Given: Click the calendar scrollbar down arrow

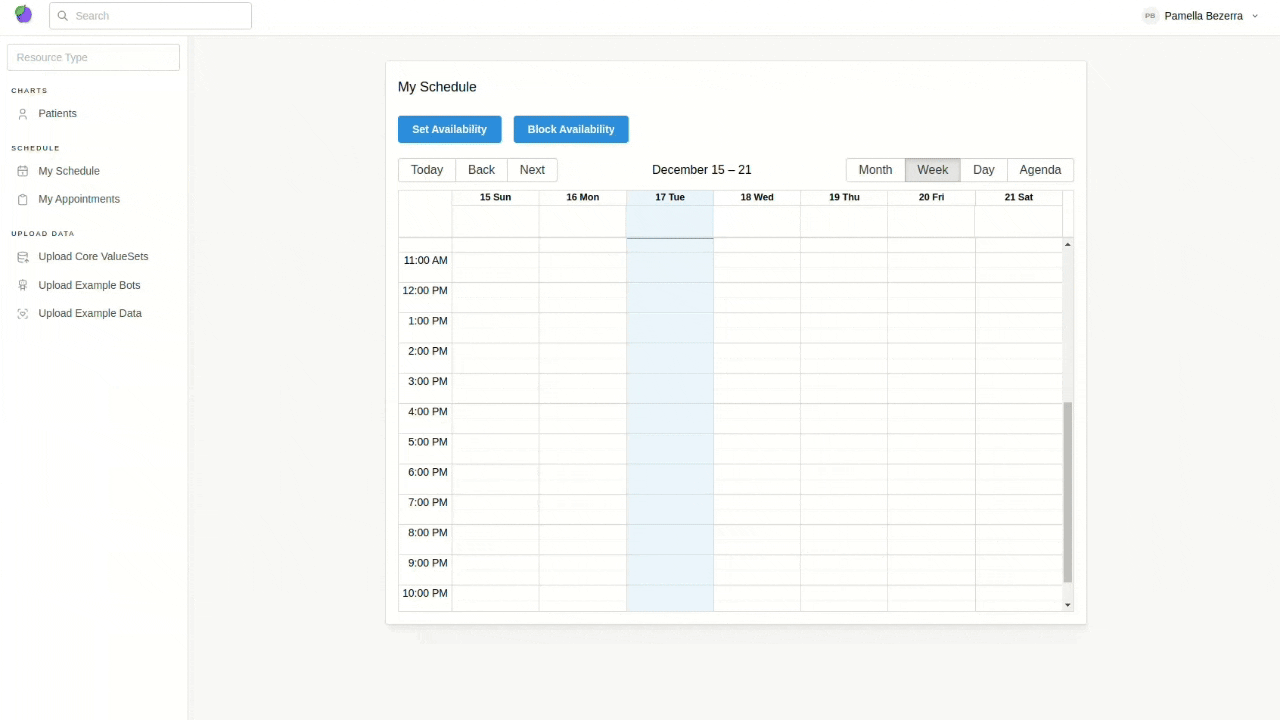Looking at the screenshot, I should pyautogui.click(x=1068, y=605).
